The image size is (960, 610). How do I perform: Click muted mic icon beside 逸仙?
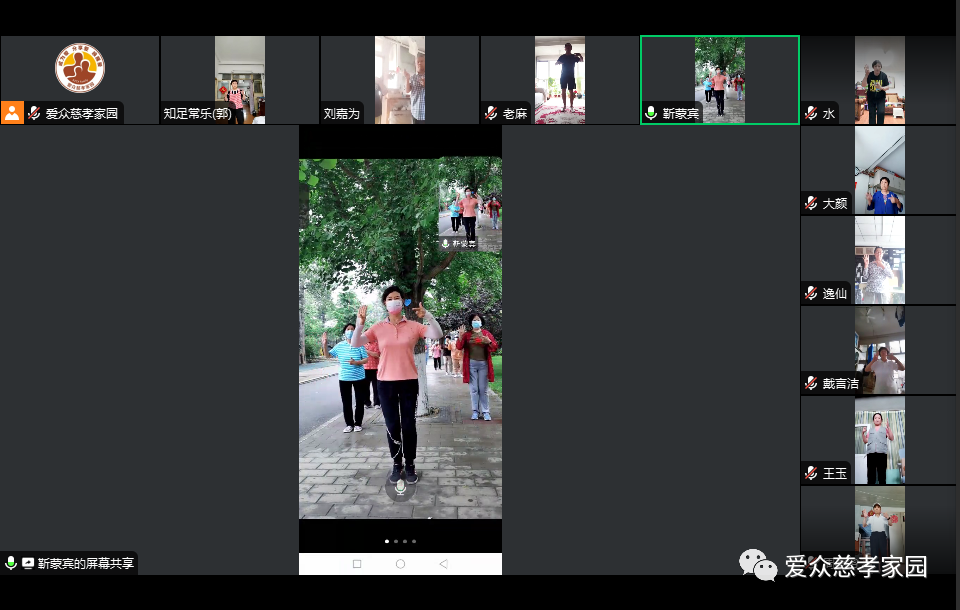tap(811, 293)
